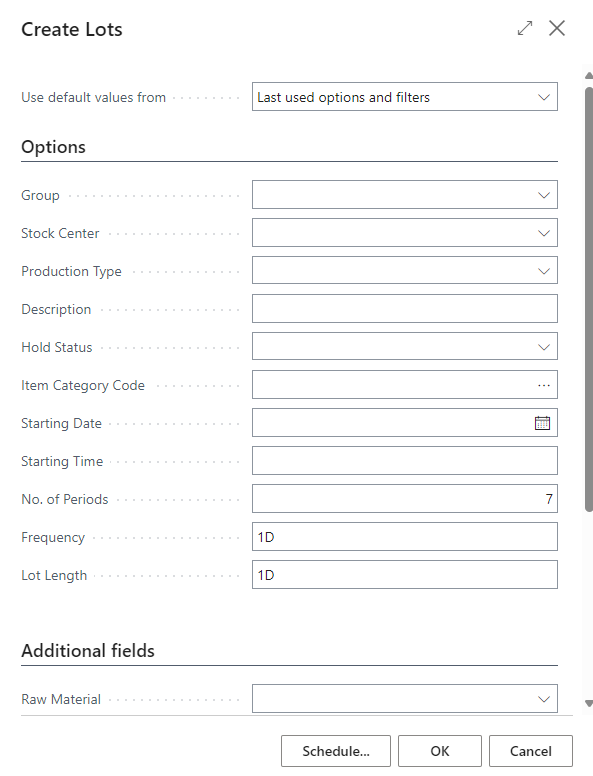Image resolution: width=593 pixels, height=776 pixels.
Task: Select the No. of Periods field
Action: 405,499
